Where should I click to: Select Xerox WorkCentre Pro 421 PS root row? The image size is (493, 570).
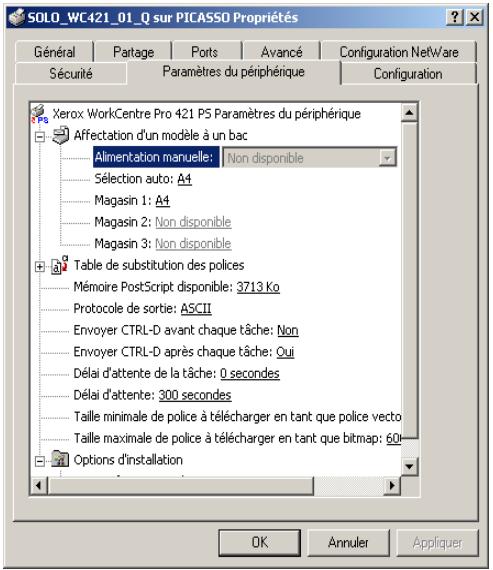(207, 114)
